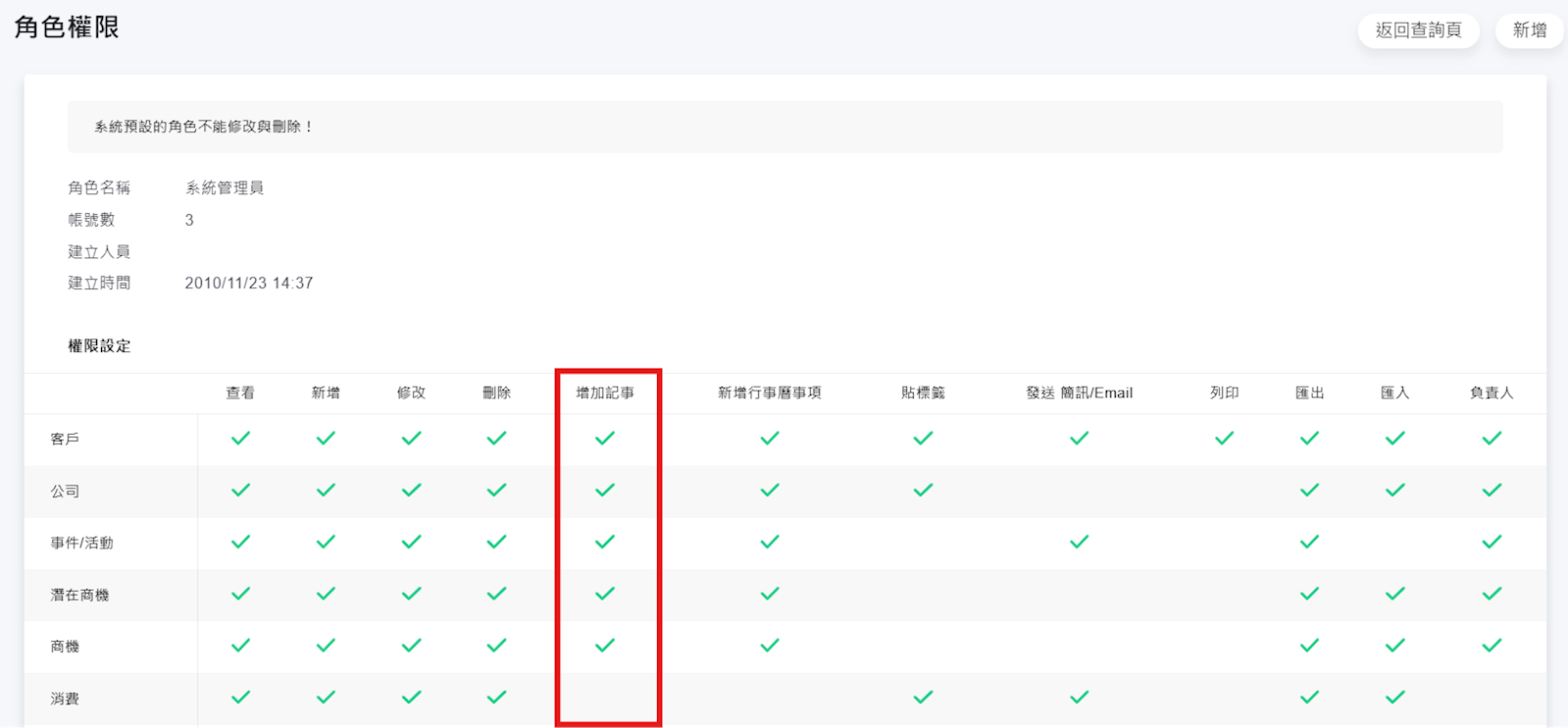Click the 發送 簡訊/Email column header
Viewport: 1568px width, 728px height.
[x=1079, y=393]
